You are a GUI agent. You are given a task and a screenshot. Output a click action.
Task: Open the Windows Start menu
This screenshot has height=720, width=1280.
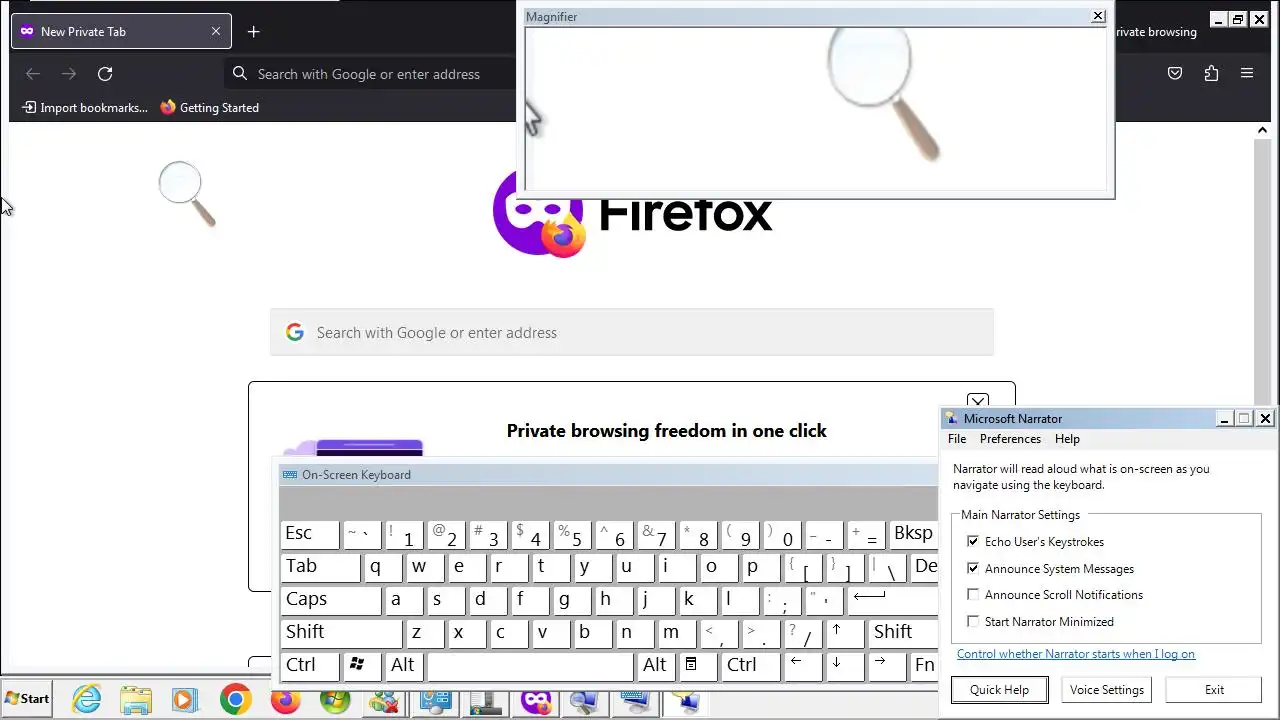pos(27,699)
